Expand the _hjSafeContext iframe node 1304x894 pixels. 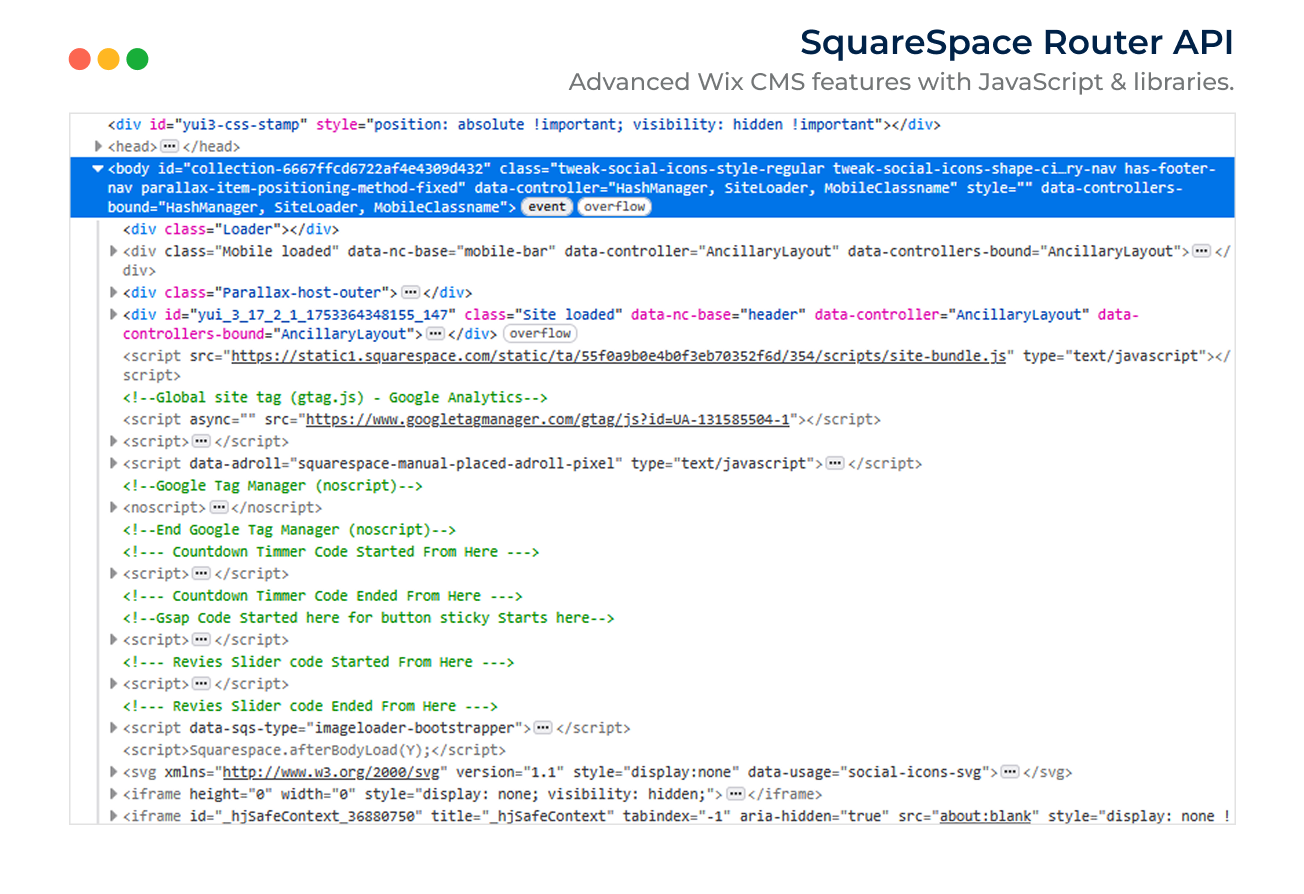pos(113,816)
